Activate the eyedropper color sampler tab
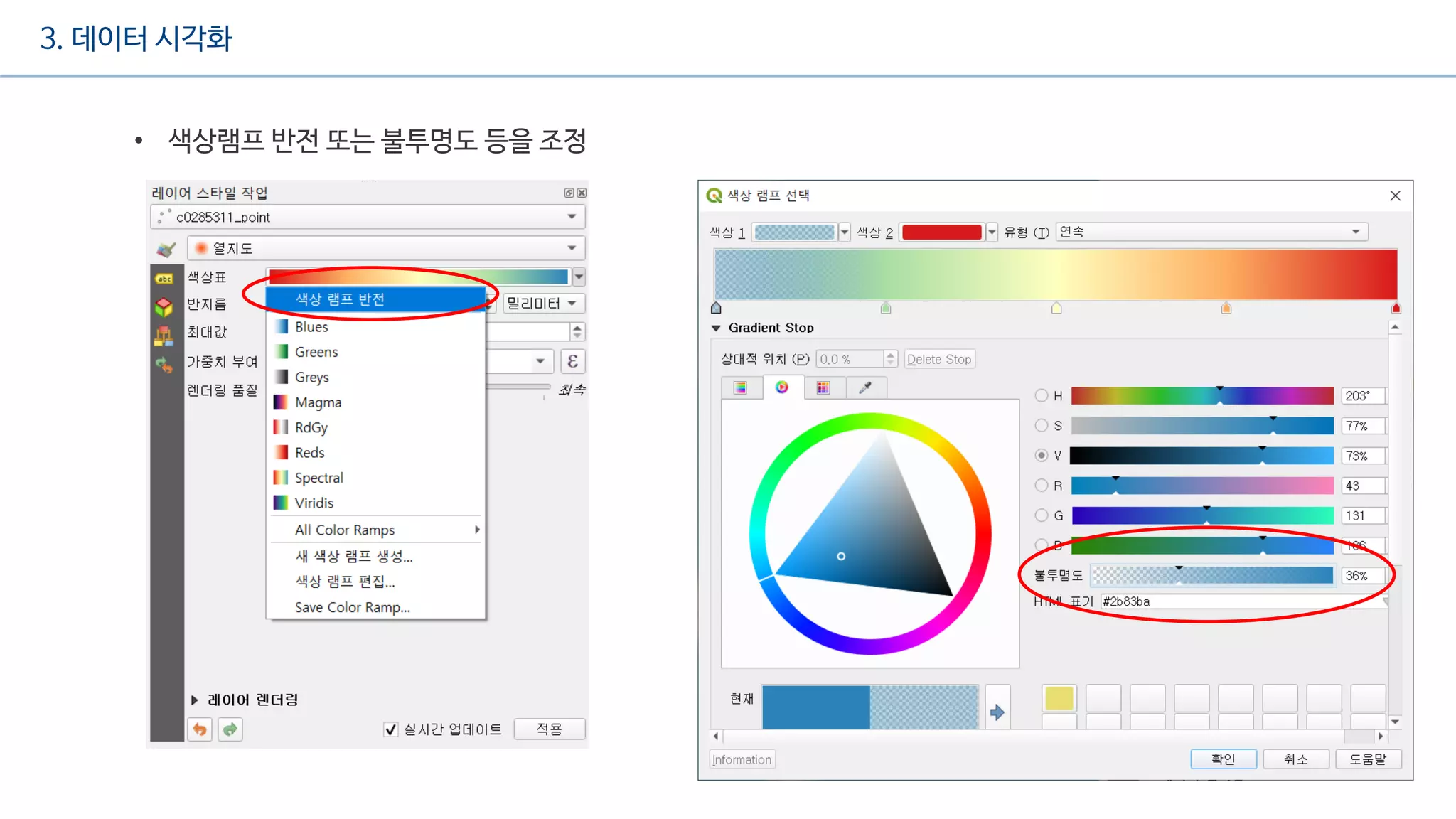 point(865,387)
